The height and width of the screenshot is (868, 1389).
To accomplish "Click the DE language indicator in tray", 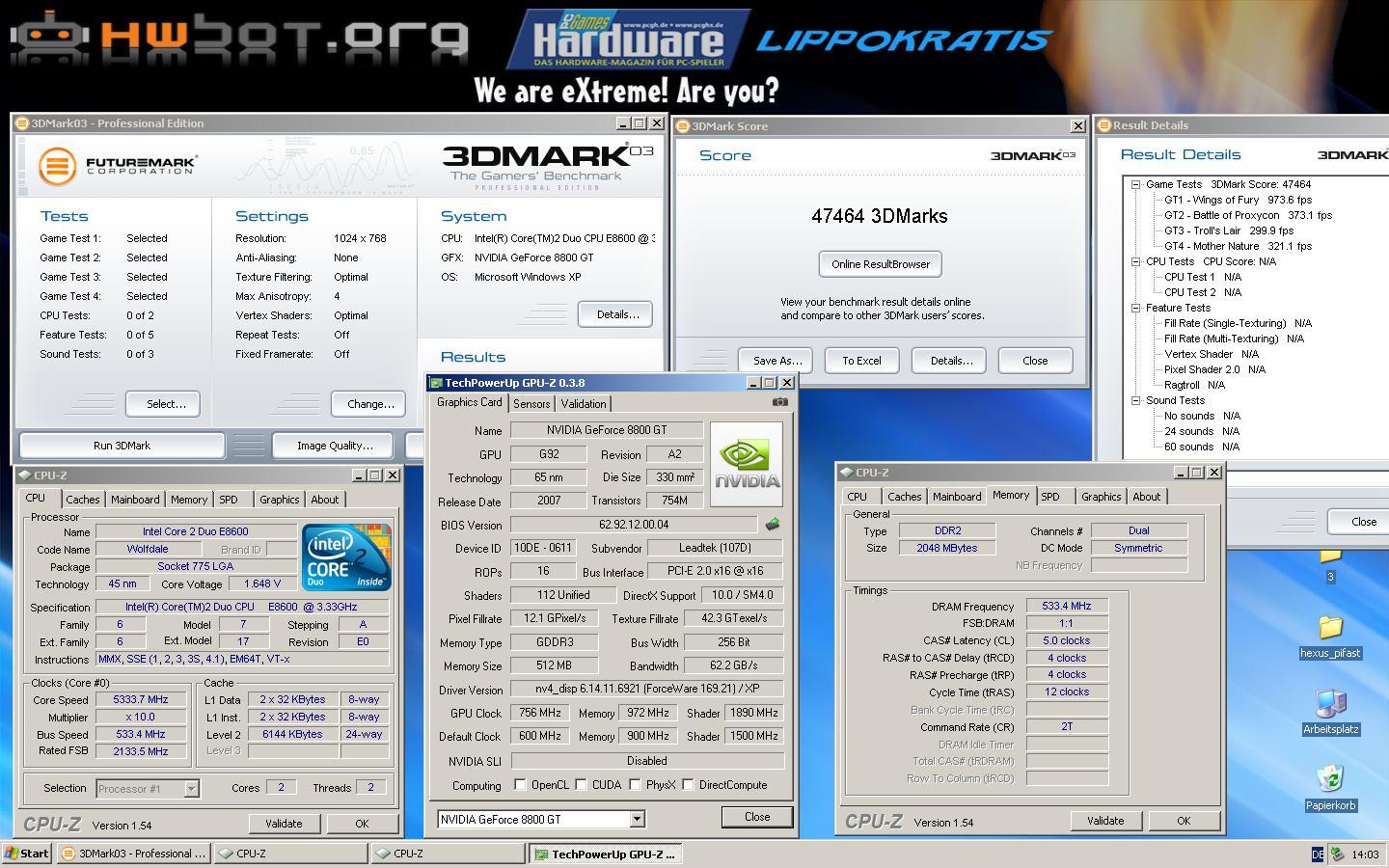I will (x=1318, y=854).
